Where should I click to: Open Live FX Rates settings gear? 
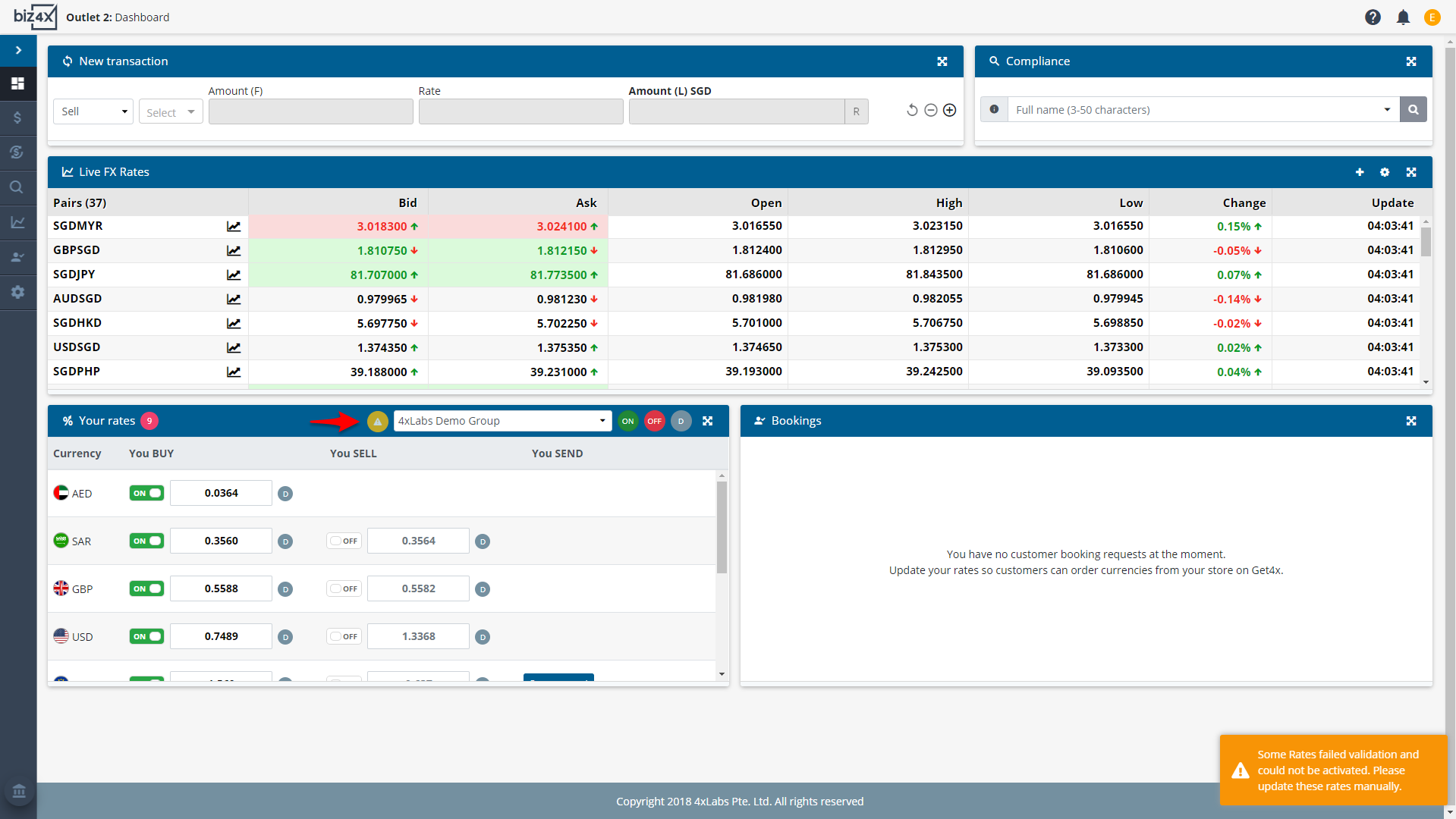(x=1385, y=172)
